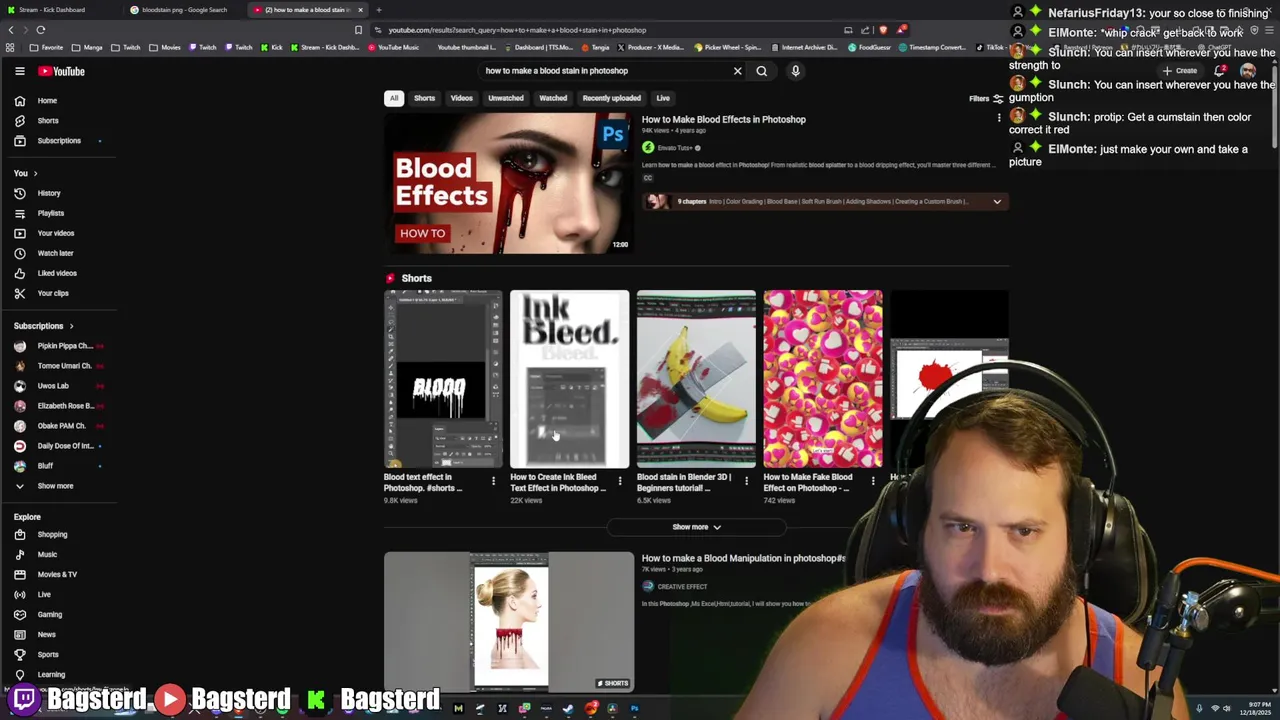Expand Subscriptions section header

[43, 326]
